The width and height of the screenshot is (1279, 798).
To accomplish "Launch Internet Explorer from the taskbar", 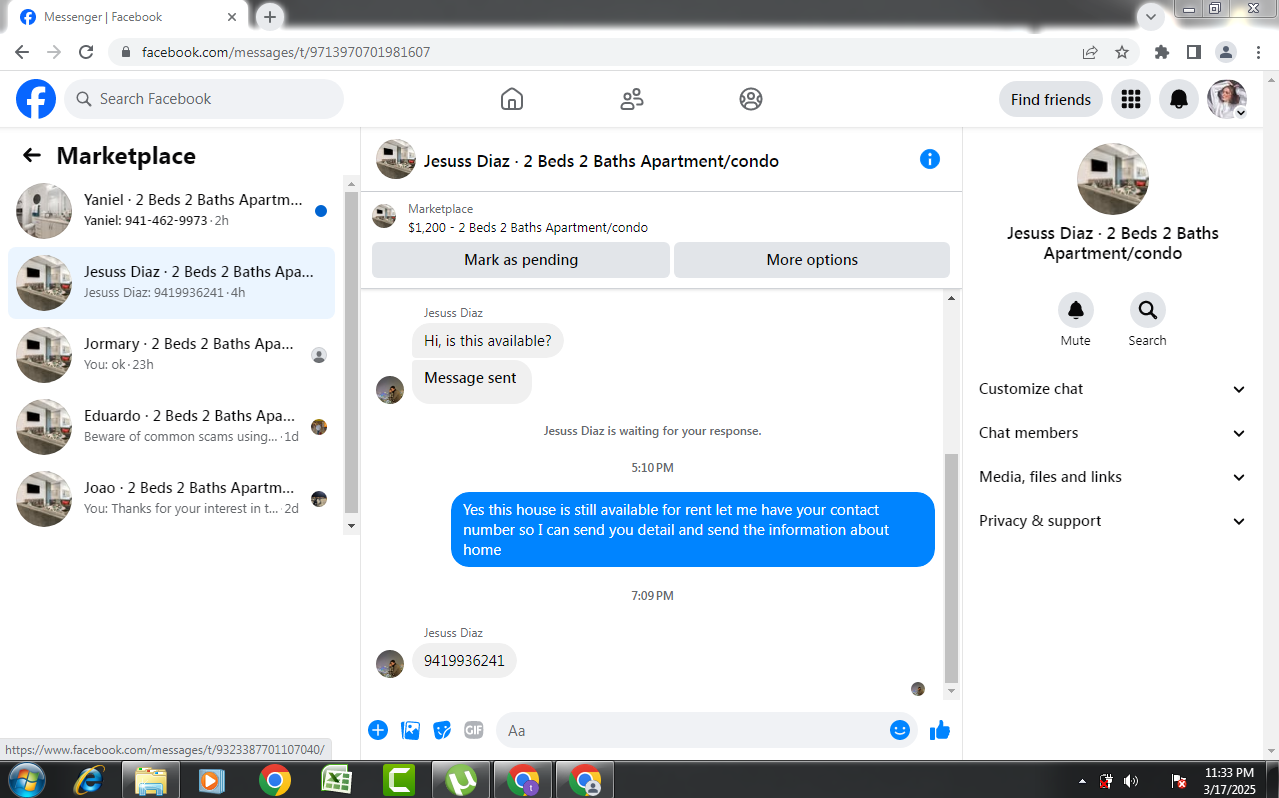I will point(88,780).
